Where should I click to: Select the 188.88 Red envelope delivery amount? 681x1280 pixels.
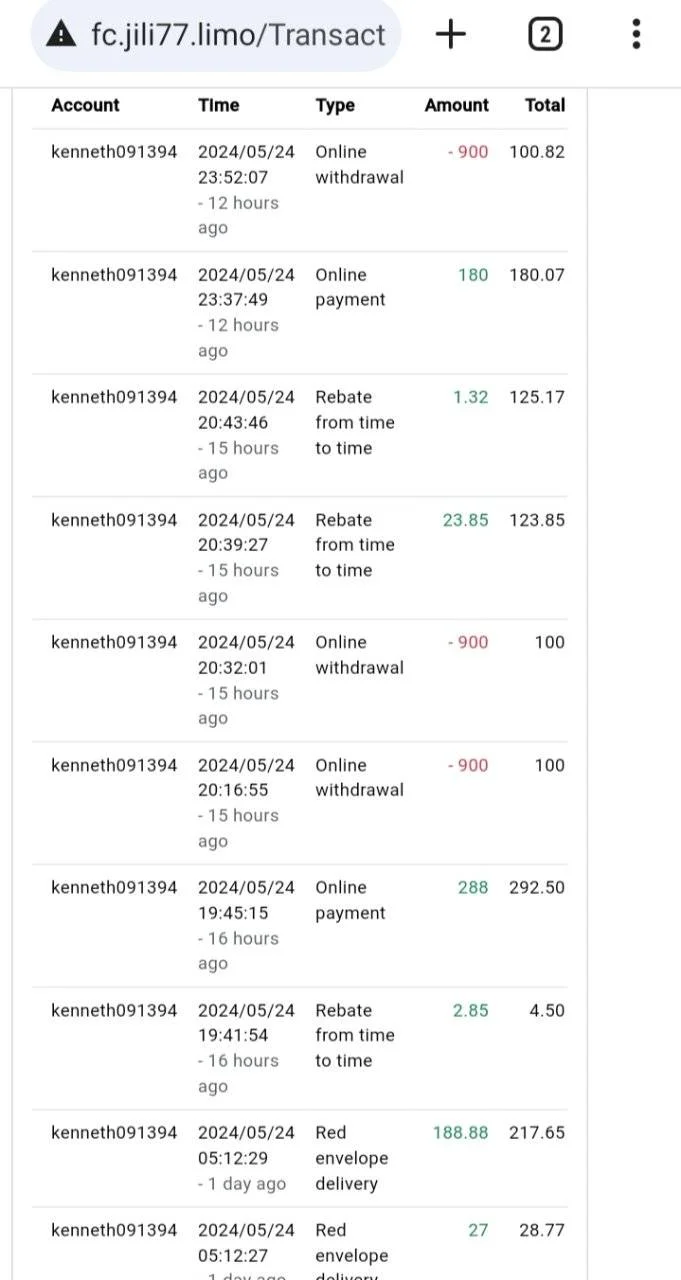coord(461,1132)
